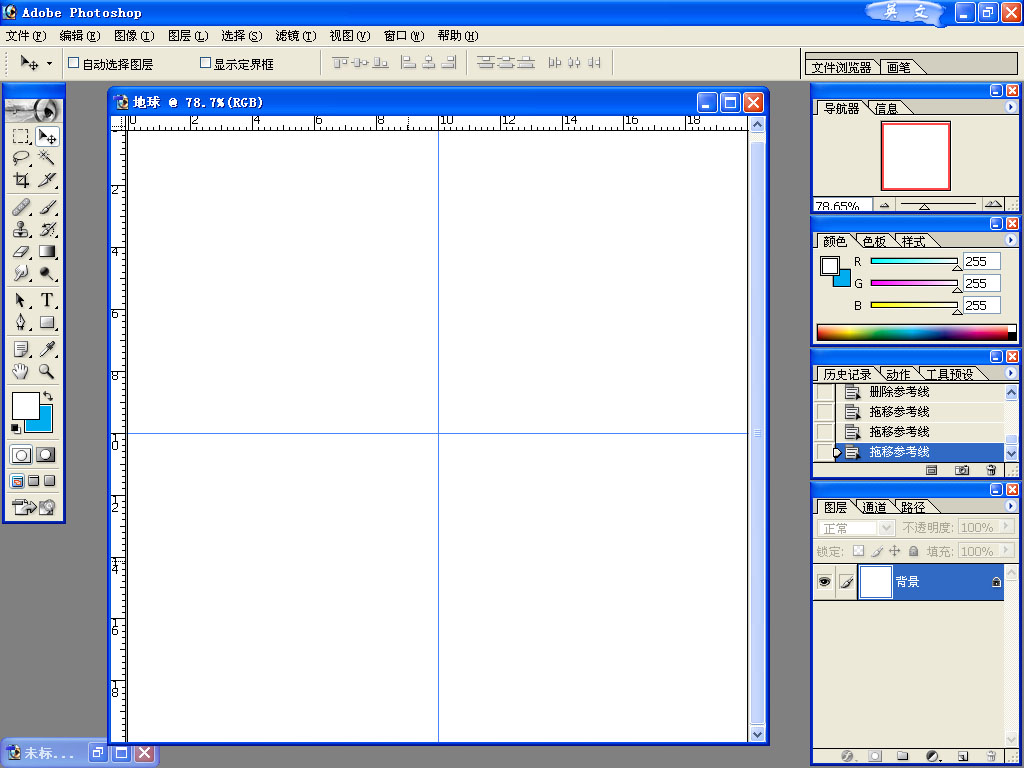Select the History Brush tool
This screenshot has width=1024, height=768.
tap(47, 229)
